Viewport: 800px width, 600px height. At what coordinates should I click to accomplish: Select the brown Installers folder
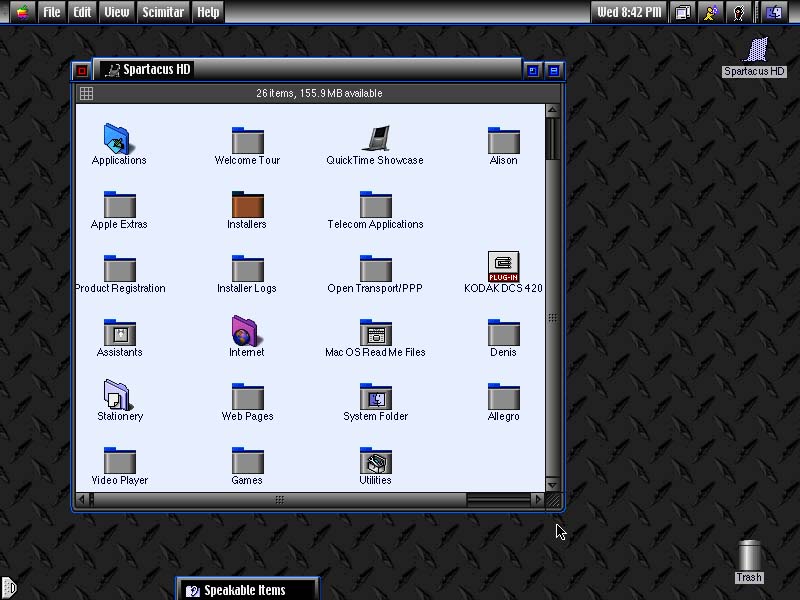click(247, 204)
